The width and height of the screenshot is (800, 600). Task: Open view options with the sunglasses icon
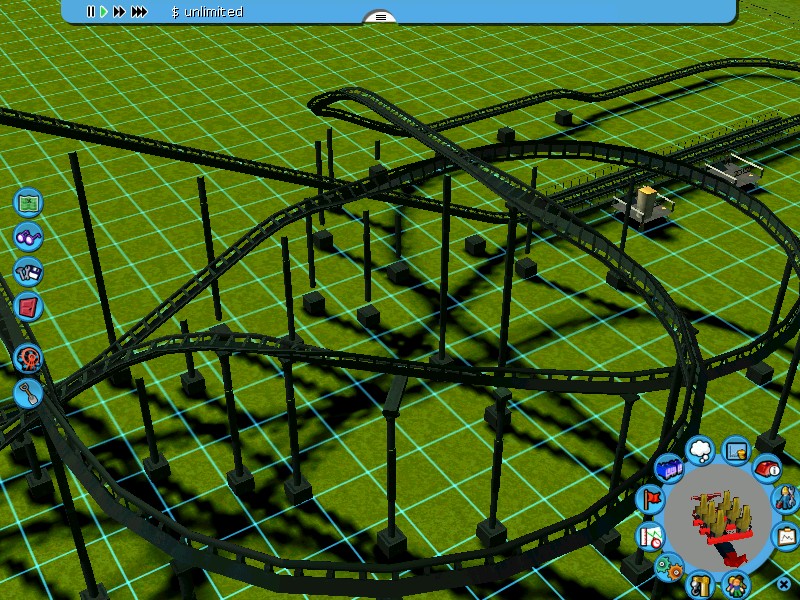28,237
